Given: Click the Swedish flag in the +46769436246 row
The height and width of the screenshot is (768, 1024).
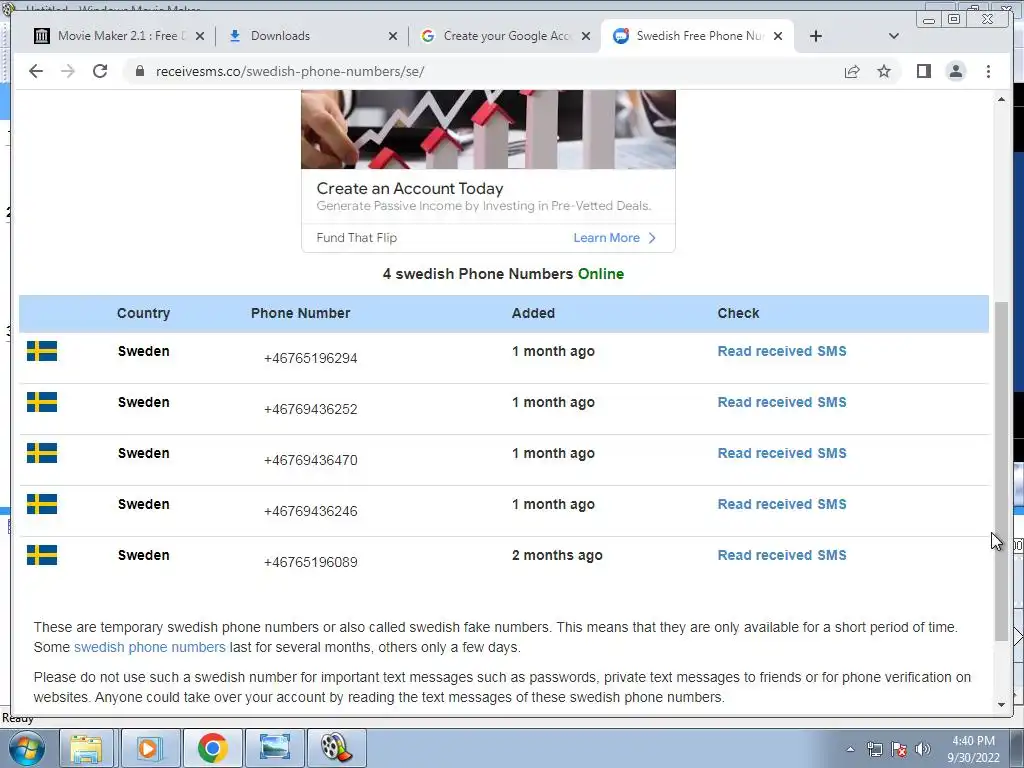Looking at the screenshot, I should (x=42, y=504).
